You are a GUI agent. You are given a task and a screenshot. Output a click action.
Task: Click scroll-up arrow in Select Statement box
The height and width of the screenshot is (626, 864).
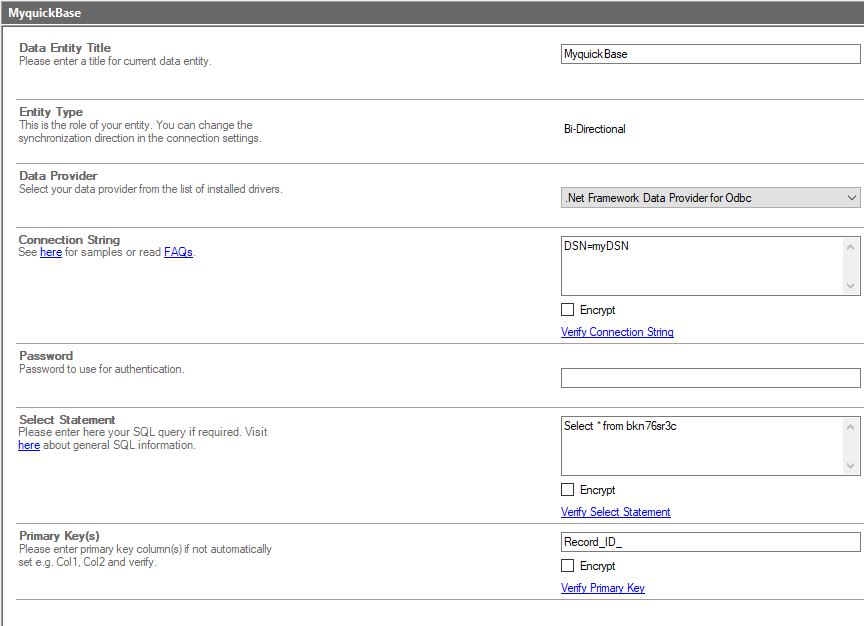(x=851, y=426)
